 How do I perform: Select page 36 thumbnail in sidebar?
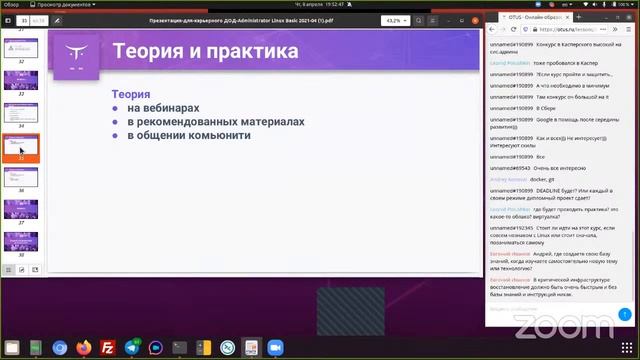point(21,178)
